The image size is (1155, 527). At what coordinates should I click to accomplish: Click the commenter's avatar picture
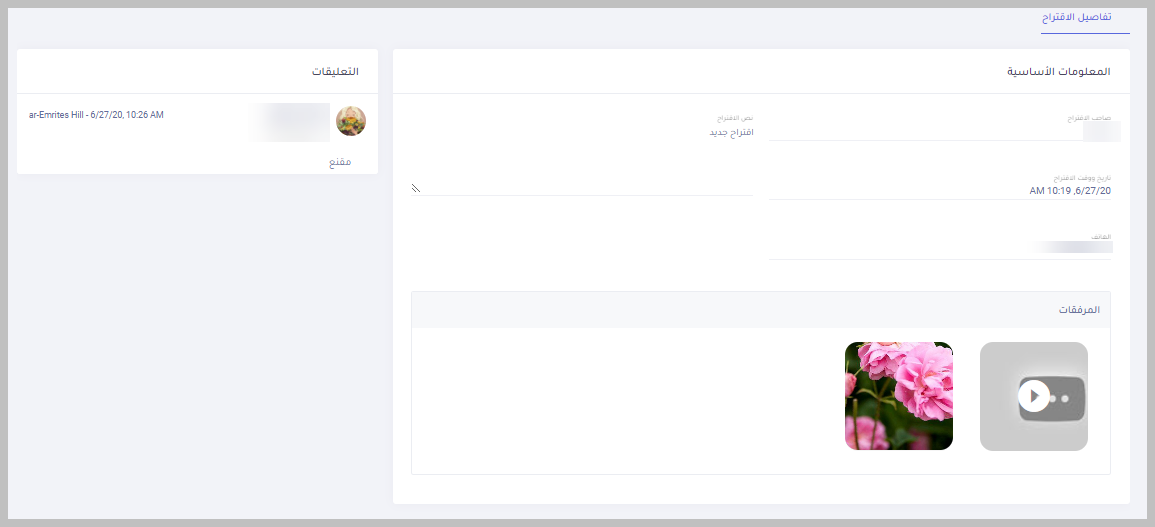[351, 121]
